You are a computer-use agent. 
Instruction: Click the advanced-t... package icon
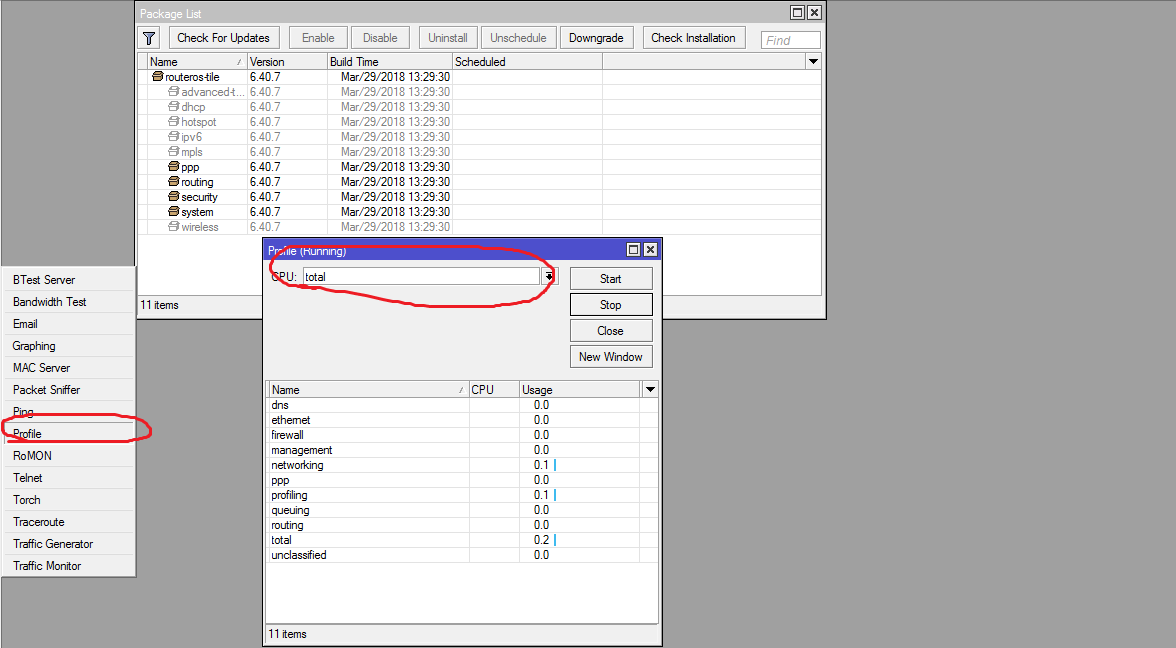(174, 92)
